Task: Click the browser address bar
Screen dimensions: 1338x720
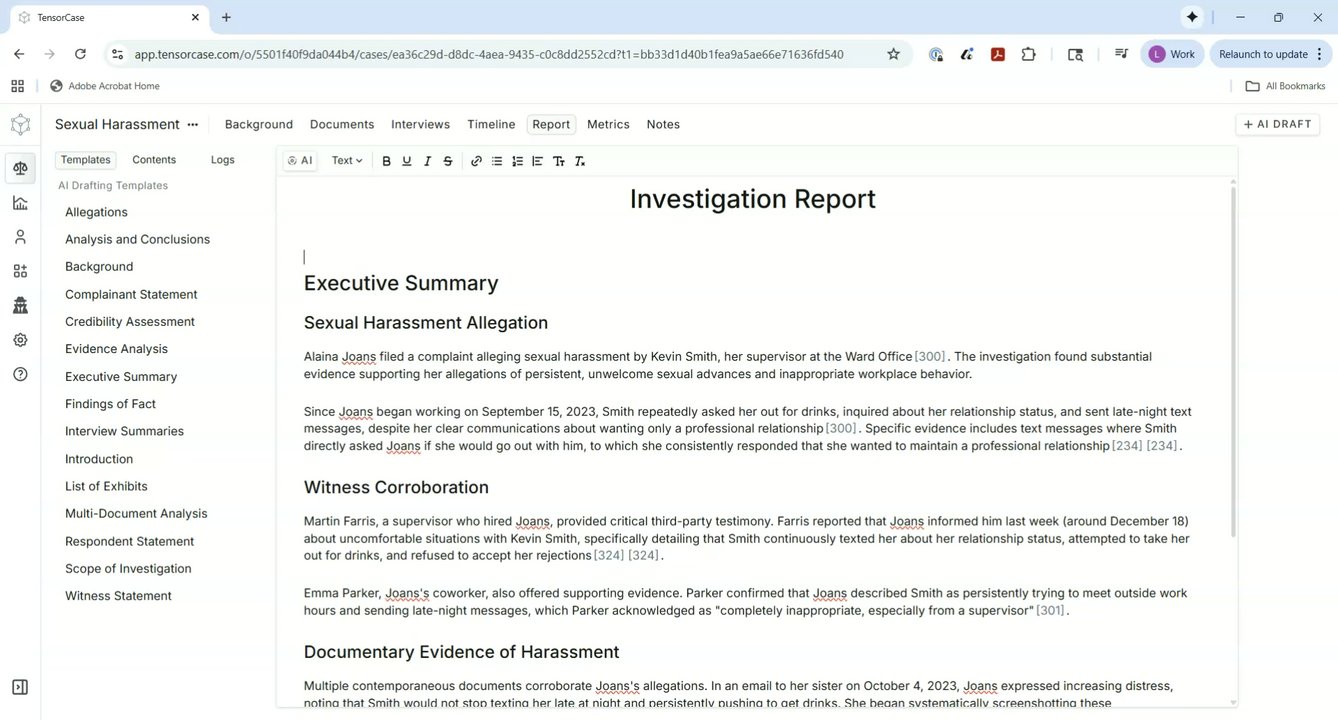Action: point(488,54)
